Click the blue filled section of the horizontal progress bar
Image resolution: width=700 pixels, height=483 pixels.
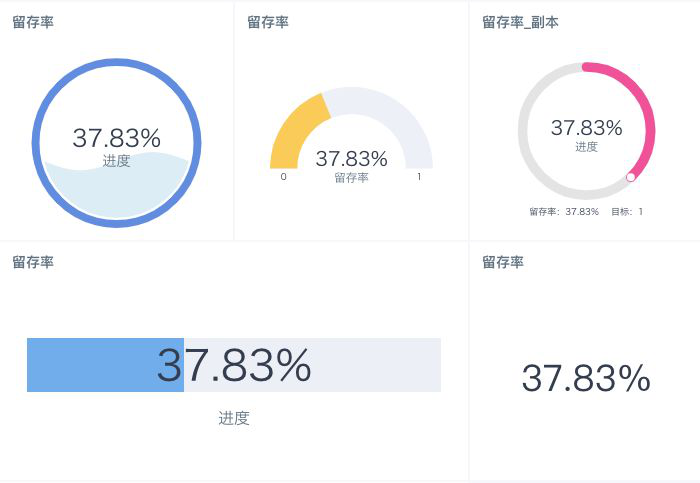[100, 365]
